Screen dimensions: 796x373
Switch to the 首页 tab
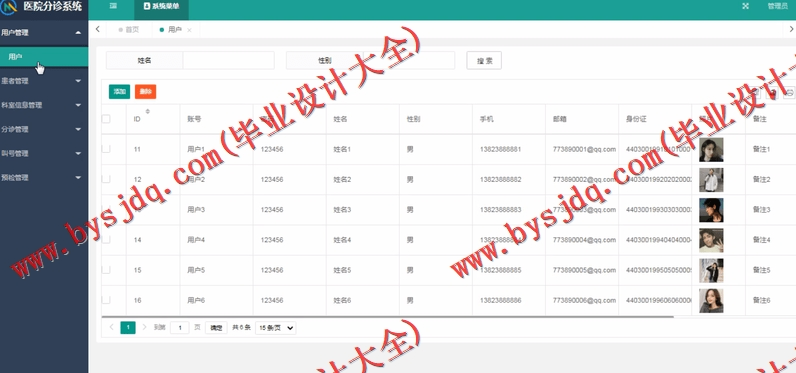(129, 30)
